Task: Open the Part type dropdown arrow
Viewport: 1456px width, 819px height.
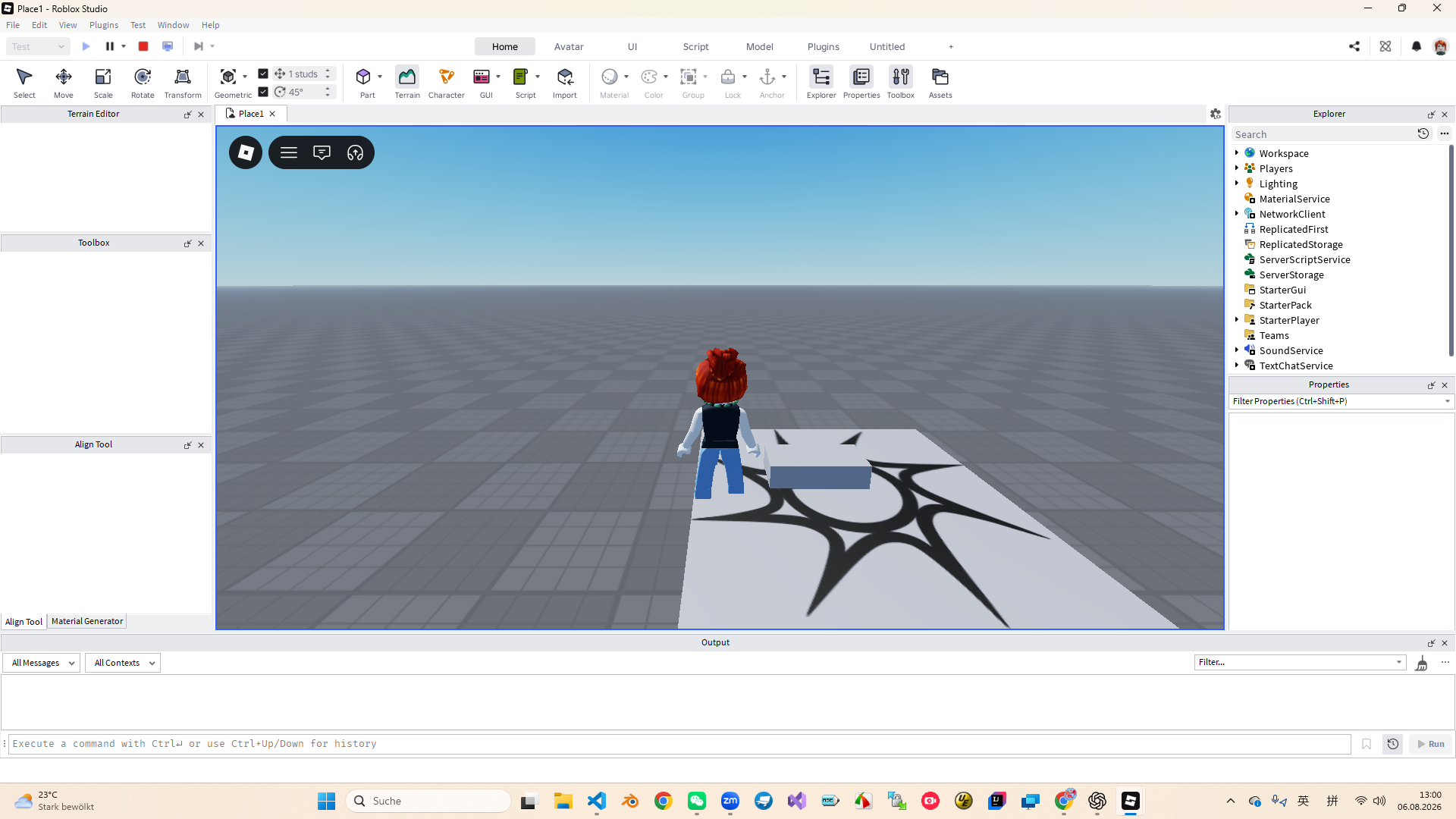Action: (380, 77)
